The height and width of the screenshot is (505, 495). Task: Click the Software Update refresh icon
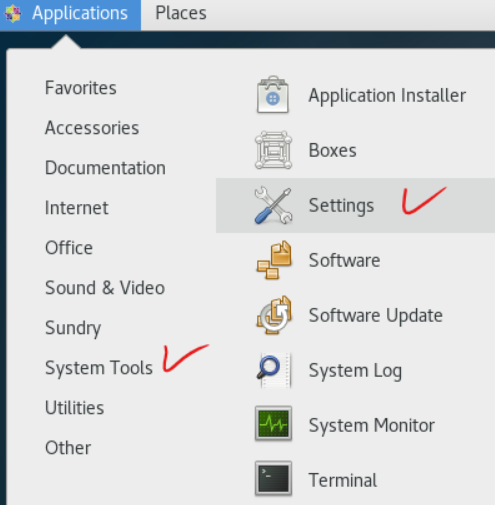[x=274, y=315]
